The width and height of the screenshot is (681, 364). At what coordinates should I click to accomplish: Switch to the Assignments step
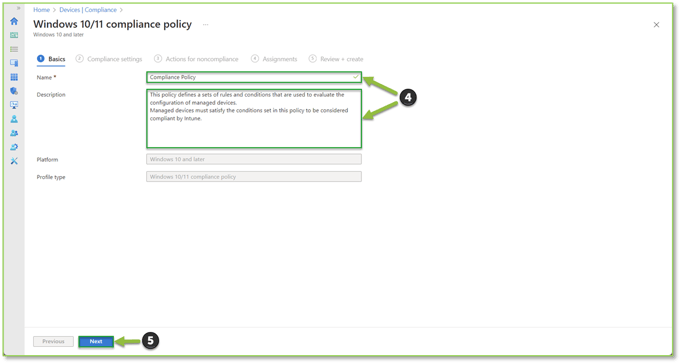coord(274,59)
